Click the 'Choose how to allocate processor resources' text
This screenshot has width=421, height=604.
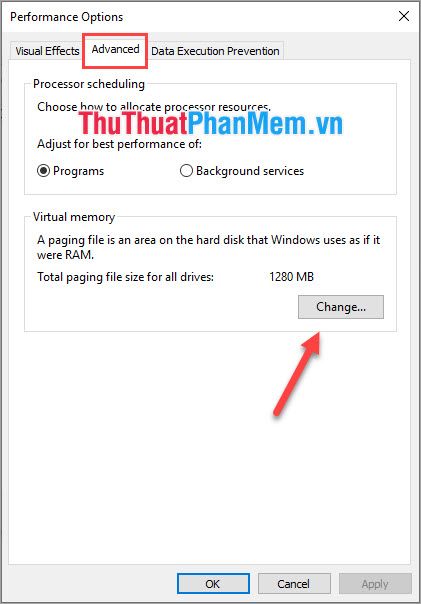[x=154, y=106]
